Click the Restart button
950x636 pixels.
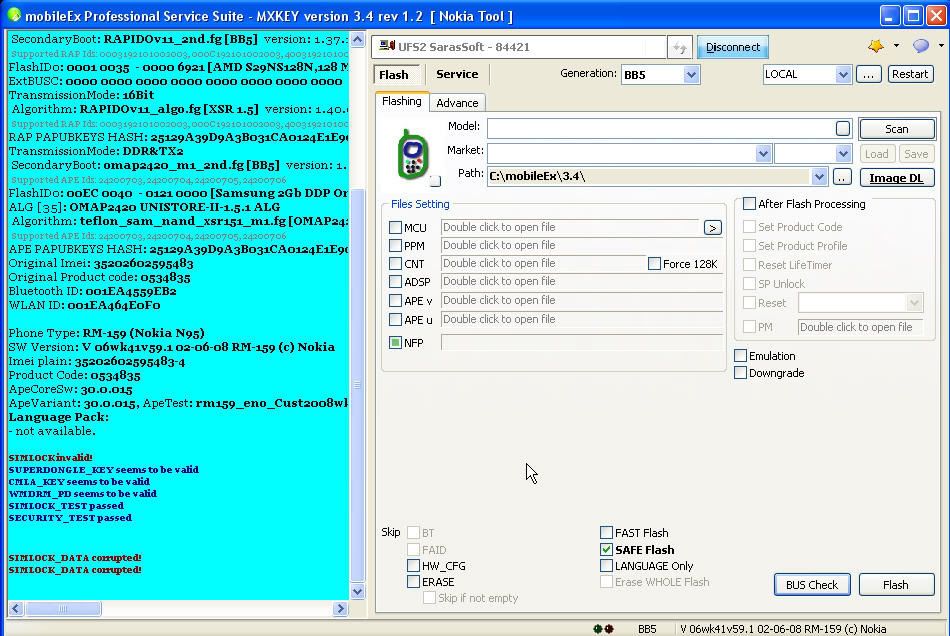tap(910, 74)
